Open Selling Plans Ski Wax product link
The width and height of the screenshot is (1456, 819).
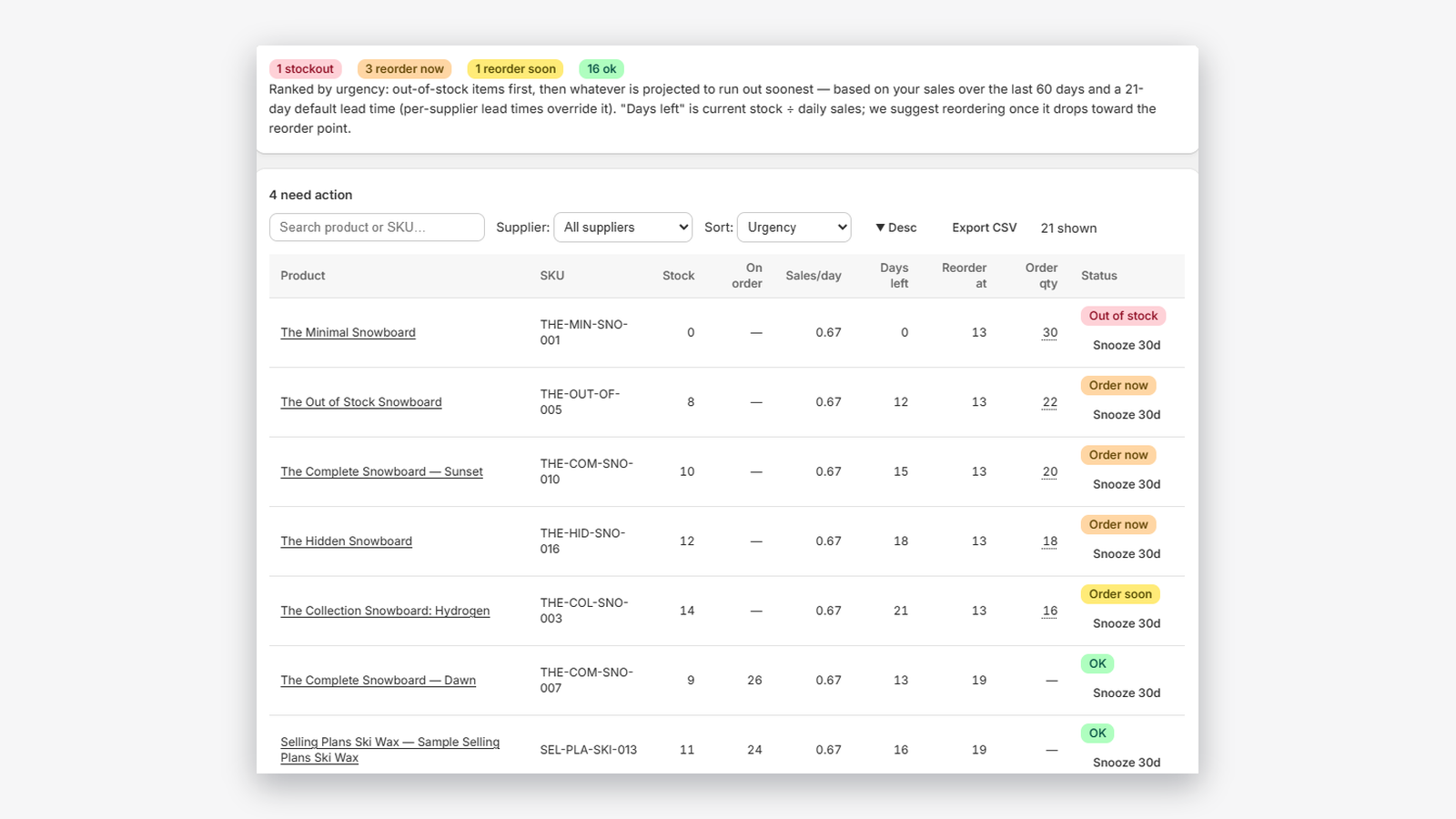[389, 750]
